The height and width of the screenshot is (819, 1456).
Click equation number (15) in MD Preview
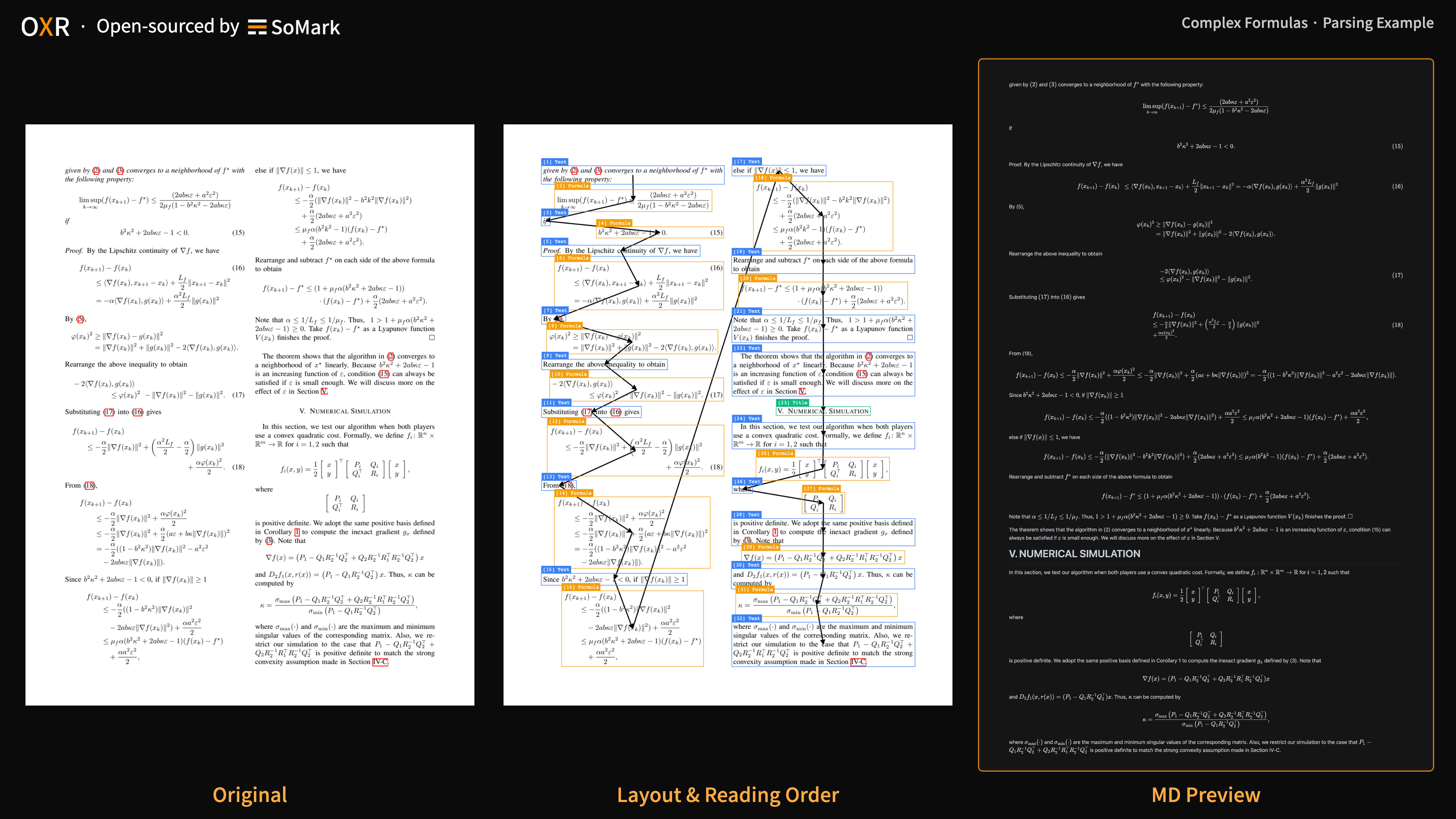(1397, 147)
